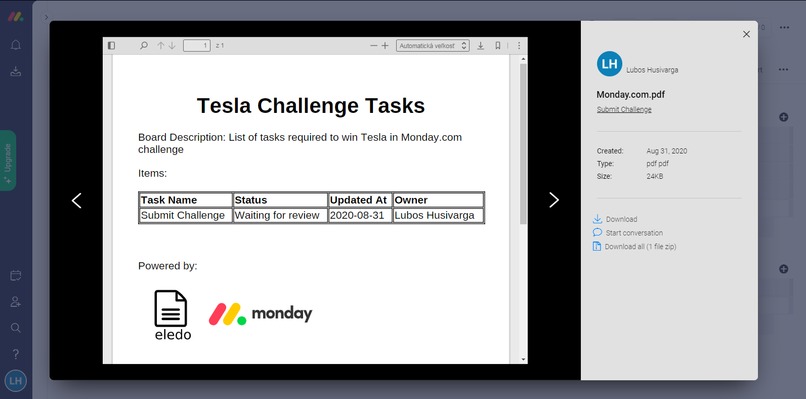Download the PDF from viewer toolbar
Viewport: 806px width, 399px height.
(481, 46)
